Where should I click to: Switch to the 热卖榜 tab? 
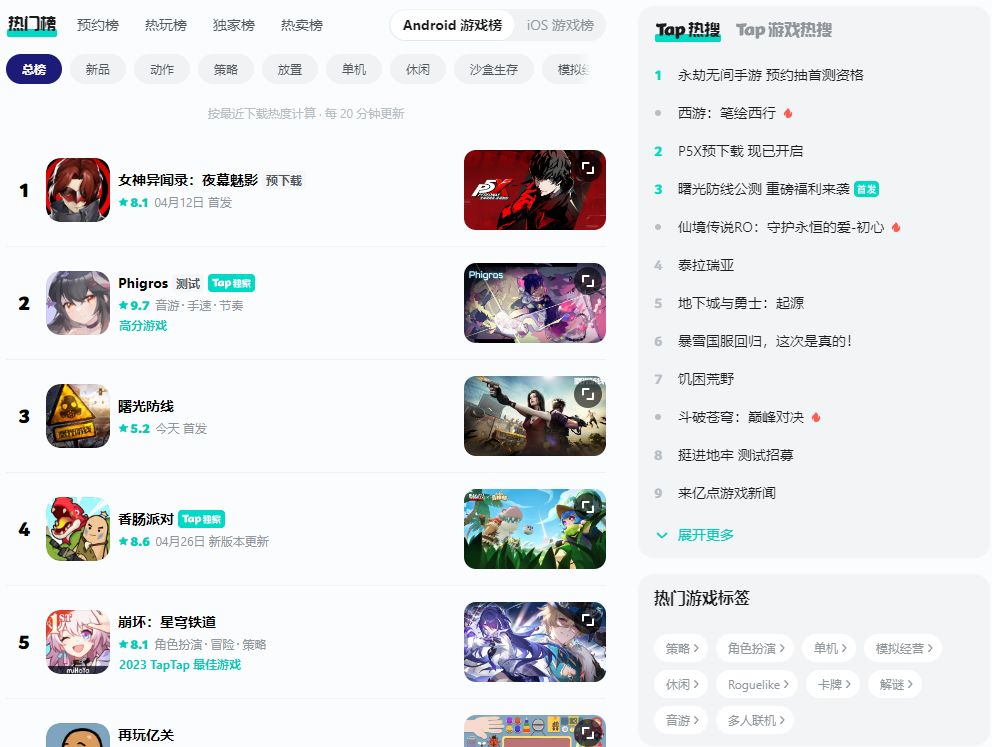tap(302, 25)
